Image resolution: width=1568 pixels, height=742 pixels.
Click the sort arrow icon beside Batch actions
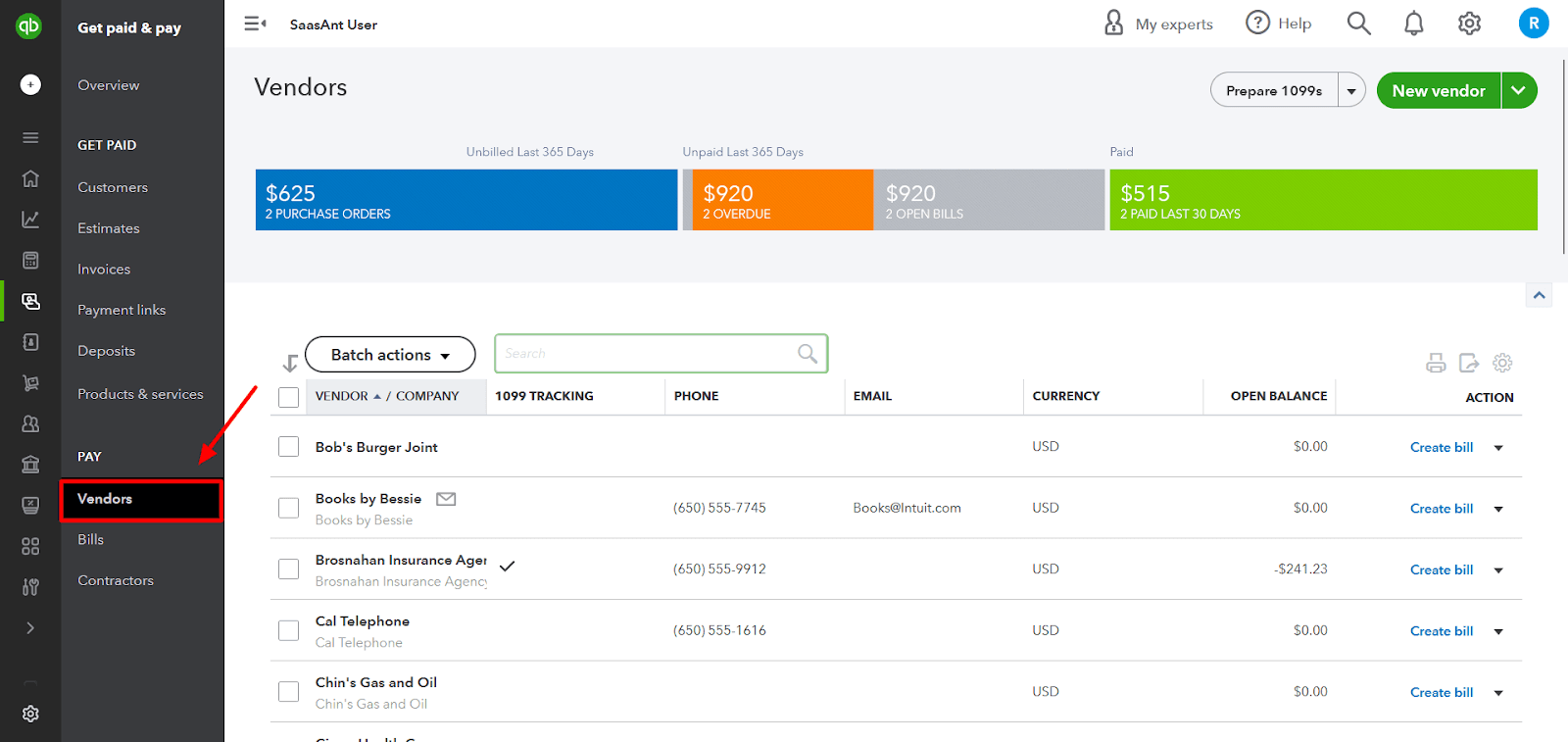290,363
